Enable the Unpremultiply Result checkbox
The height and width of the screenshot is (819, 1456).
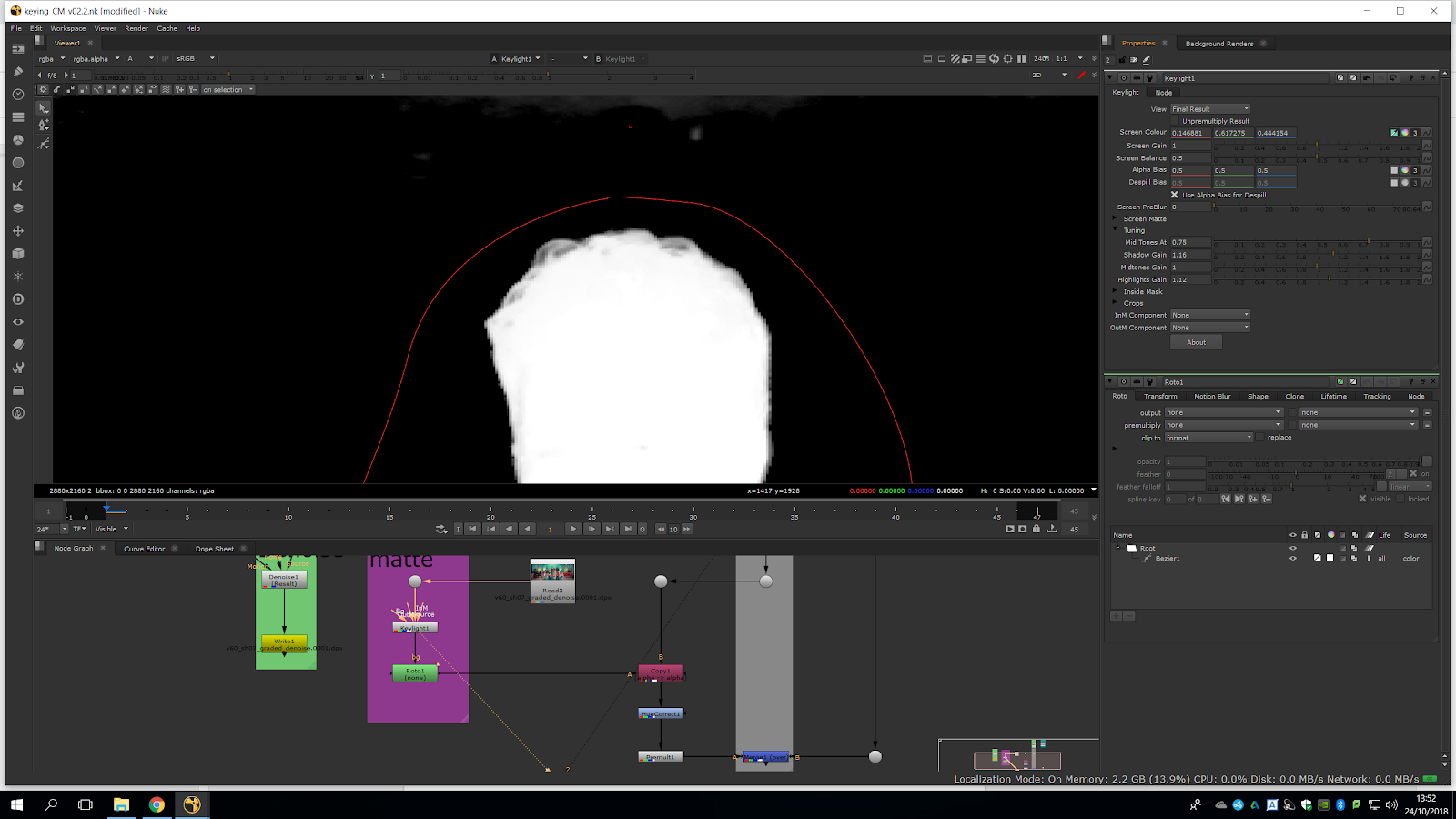click(x=1175, y=121)
